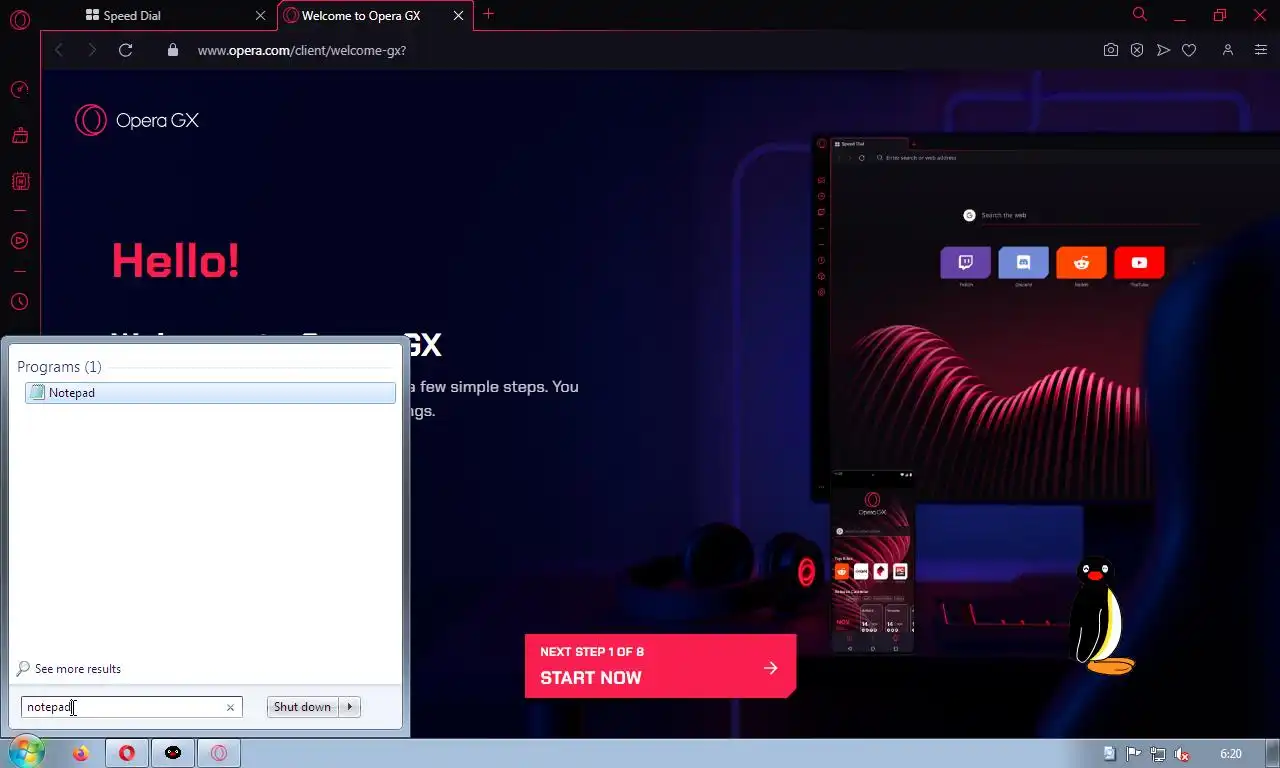Screen dimensions: 1280x768
Task: Click the Shut down button
Action: [303, 707]
